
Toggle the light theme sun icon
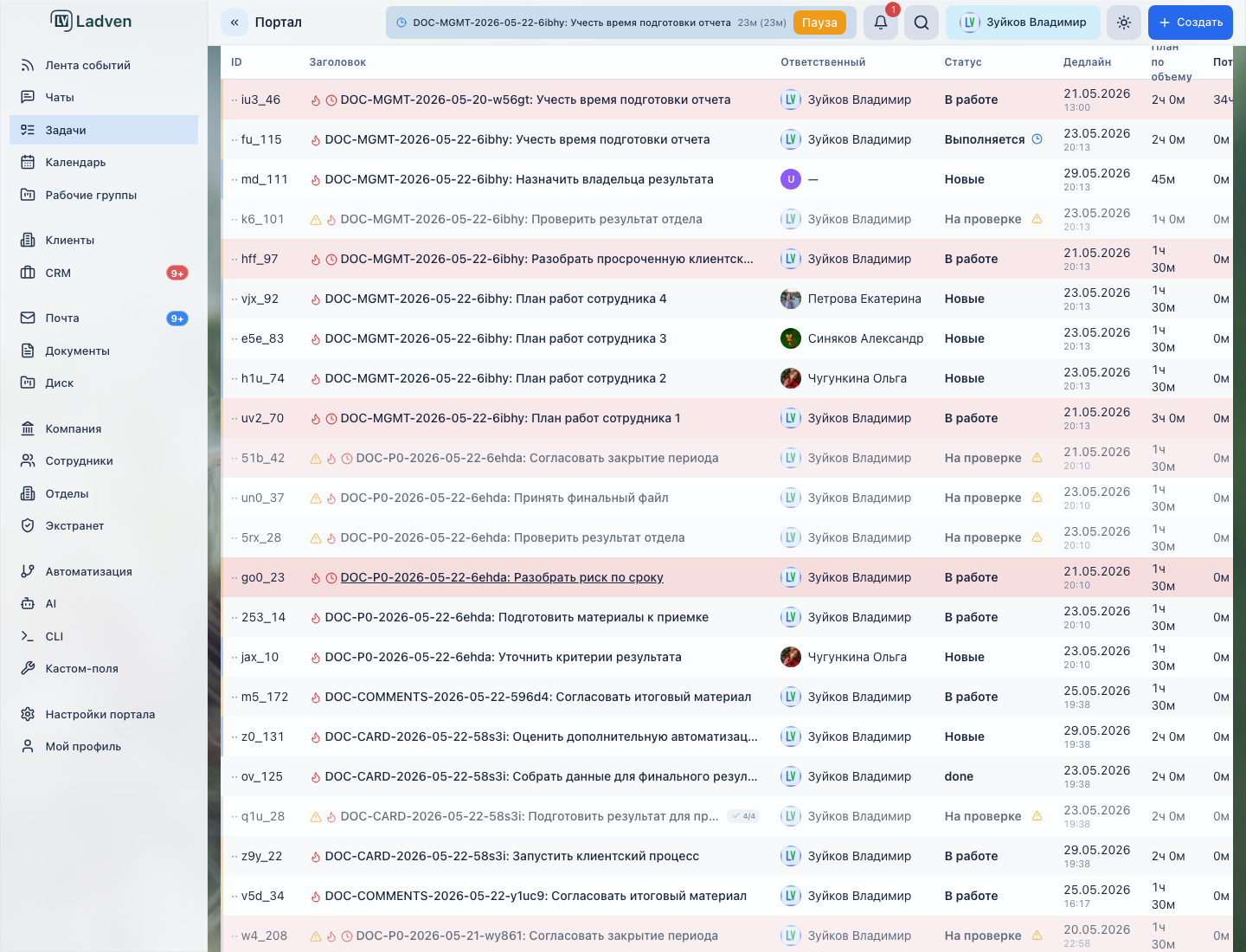[1124, 23]
